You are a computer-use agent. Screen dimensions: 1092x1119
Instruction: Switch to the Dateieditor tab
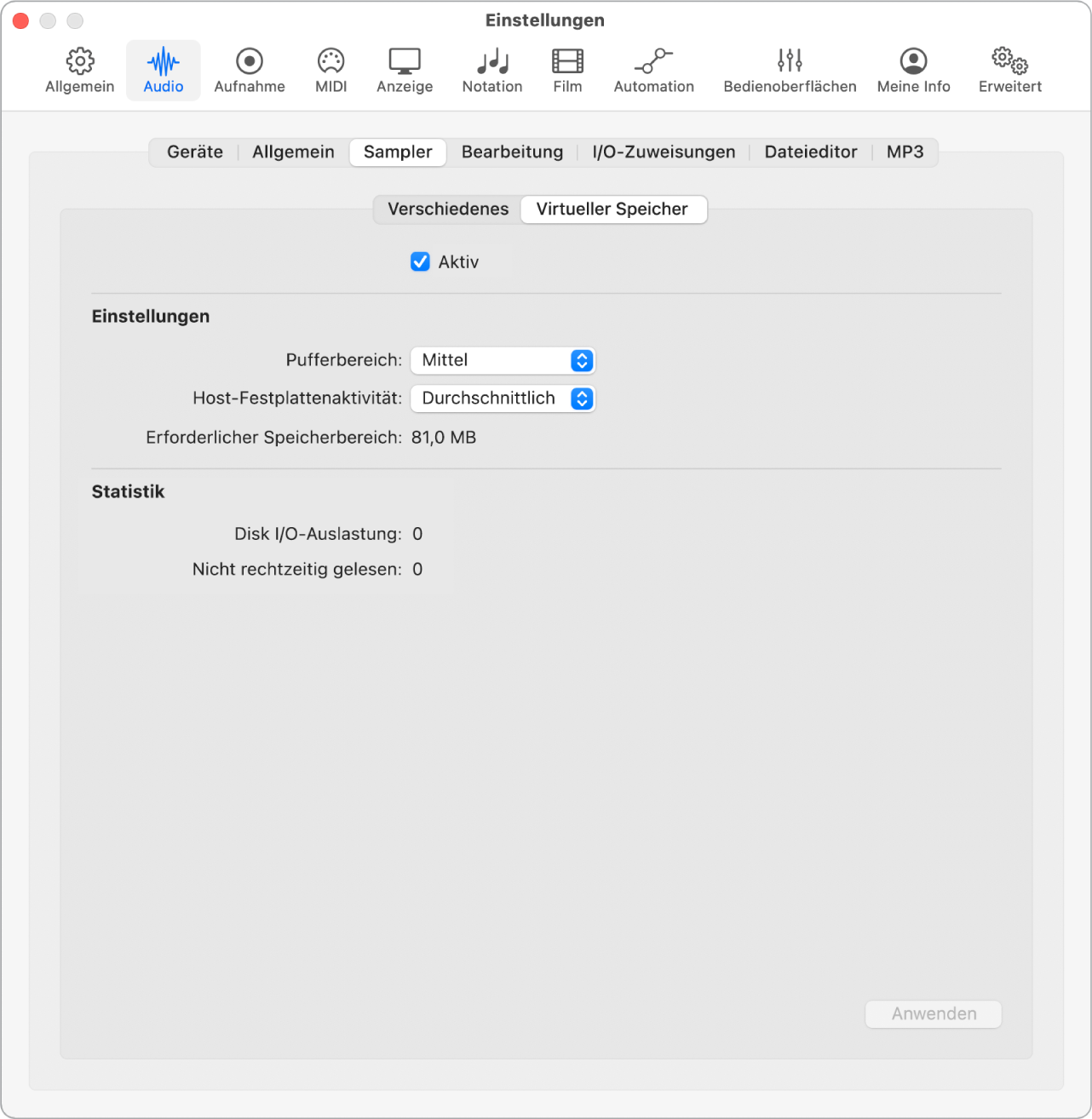pos(811,152)
